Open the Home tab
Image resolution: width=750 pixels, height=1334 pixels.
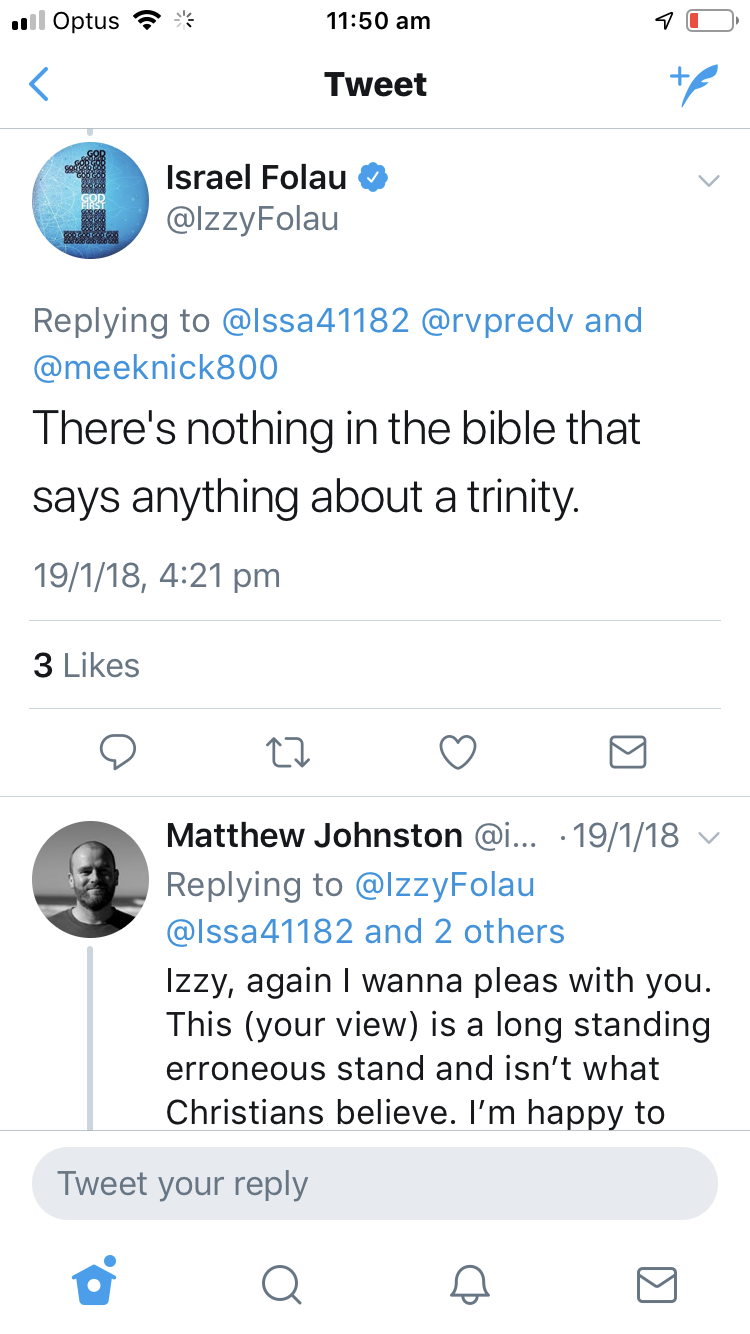[x=95, y=1283]
